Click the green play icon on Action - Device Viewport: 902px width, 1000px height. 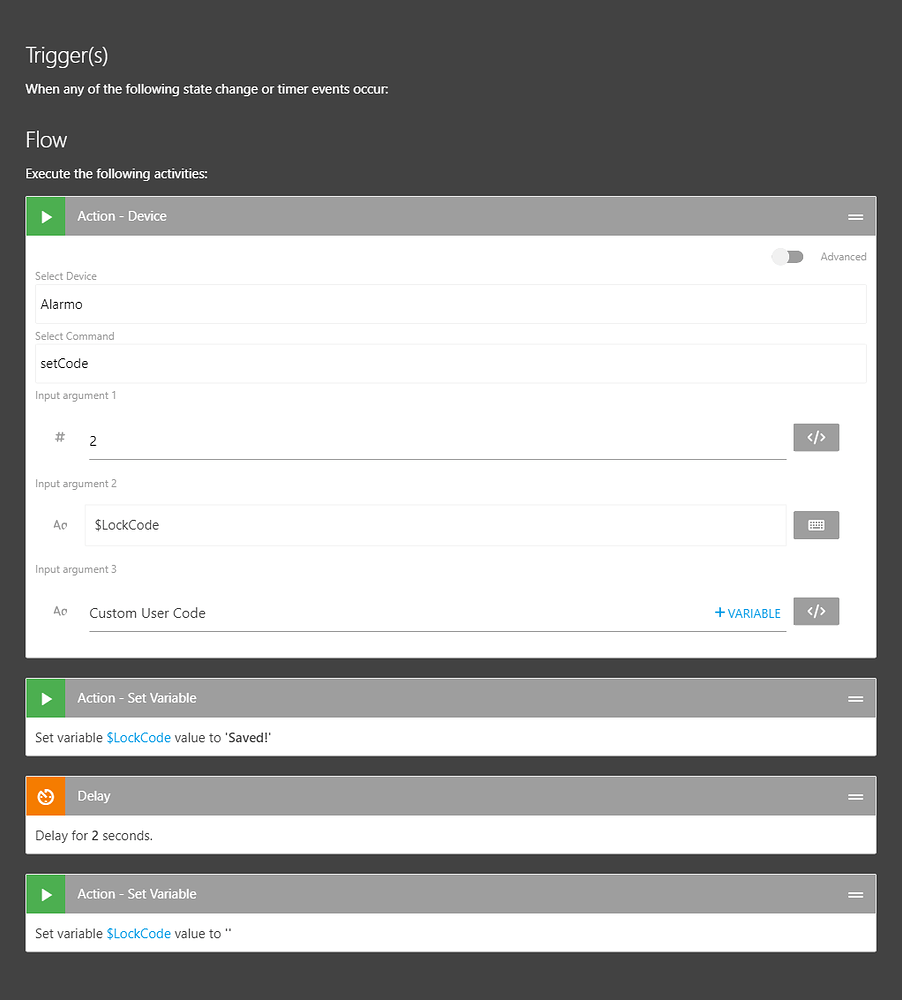(x=45, y=216)
